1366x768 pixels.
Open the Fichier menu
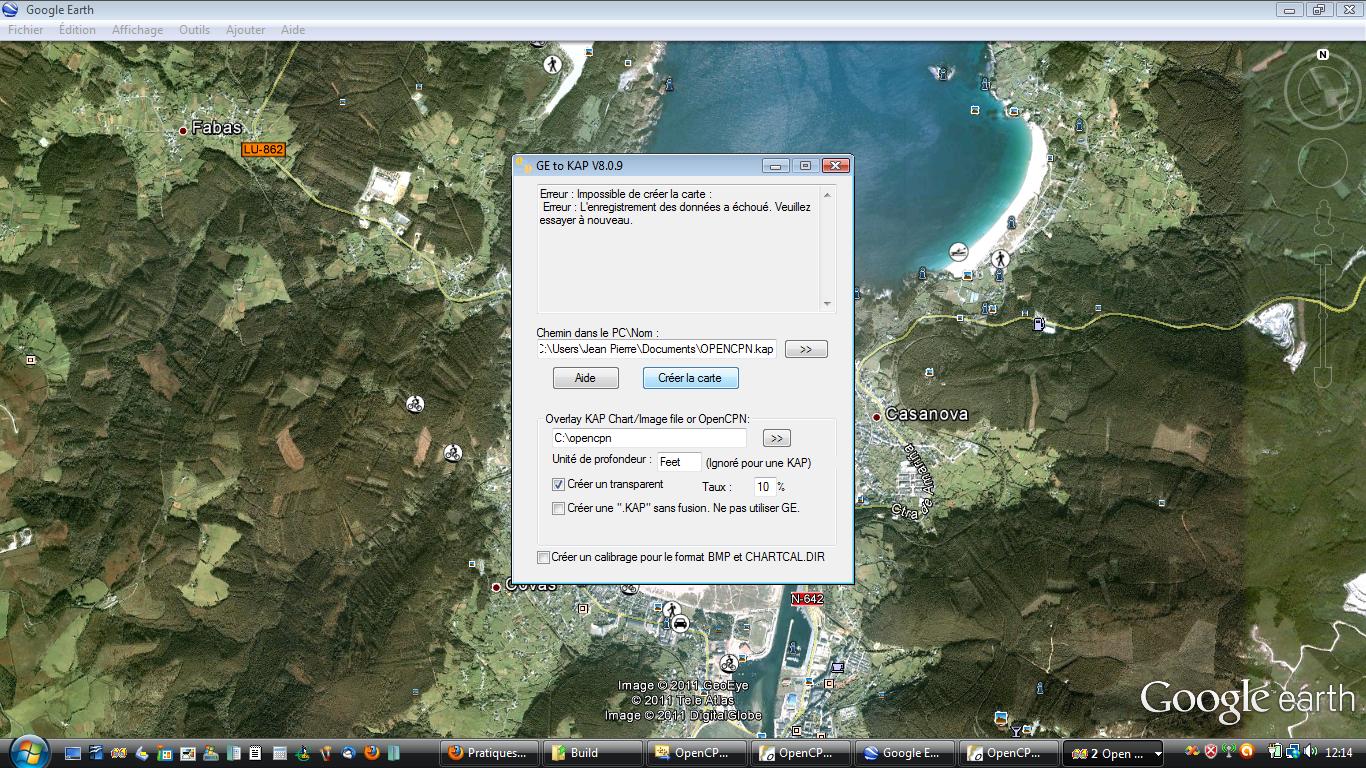pos(25,30)
